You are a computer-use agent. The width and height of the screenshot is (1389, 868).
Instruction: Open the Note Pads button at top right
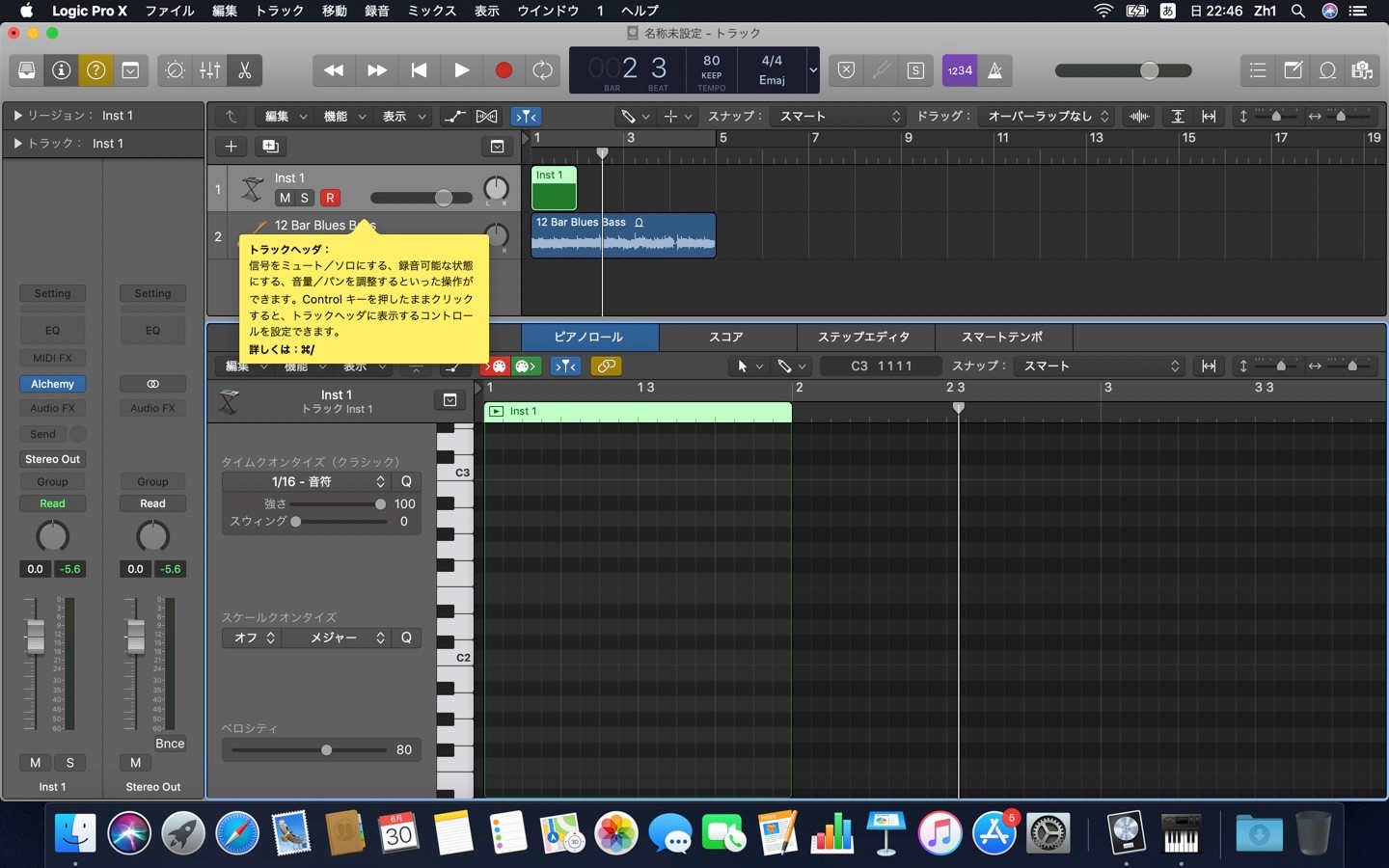tap(1293, 70)
